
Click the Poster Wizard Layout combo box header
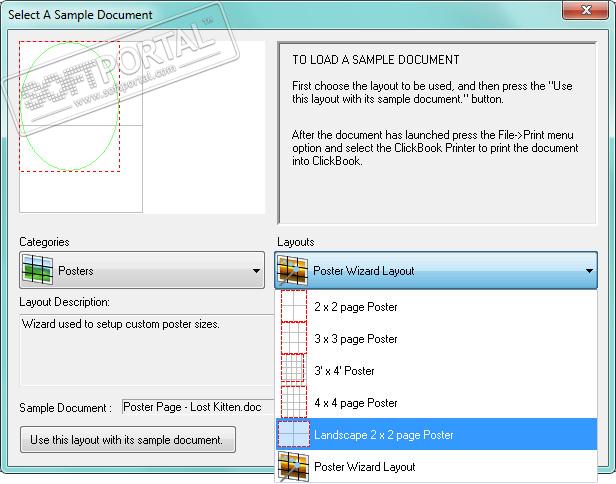[x=436, y=271]
